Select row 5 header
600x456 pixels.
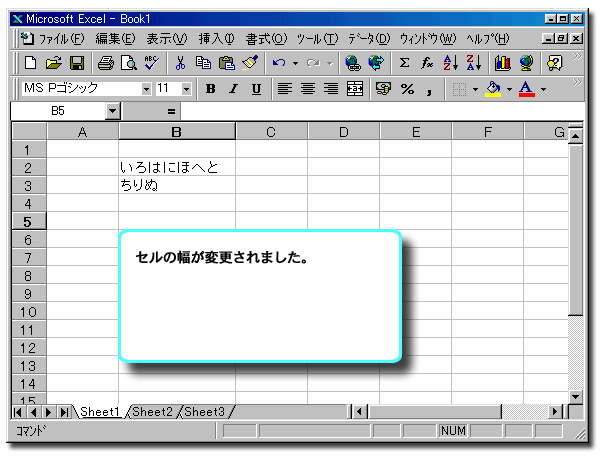click(29, 221)
